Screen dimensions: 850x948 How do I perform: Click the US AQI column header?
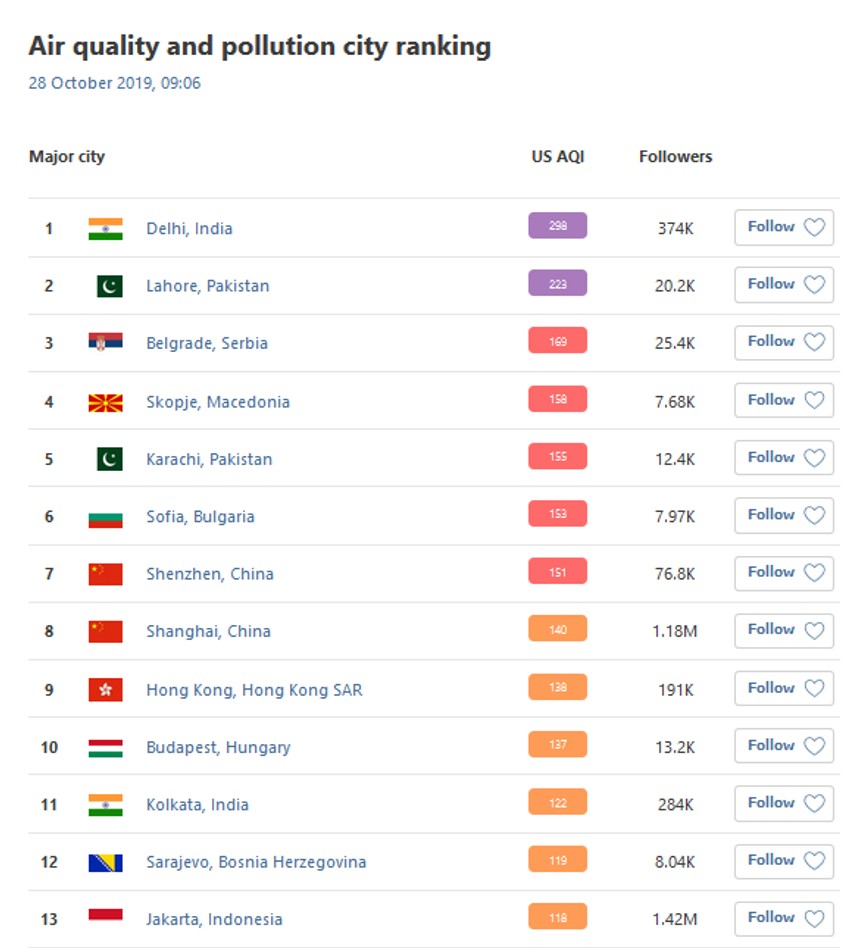pos(557,157)
